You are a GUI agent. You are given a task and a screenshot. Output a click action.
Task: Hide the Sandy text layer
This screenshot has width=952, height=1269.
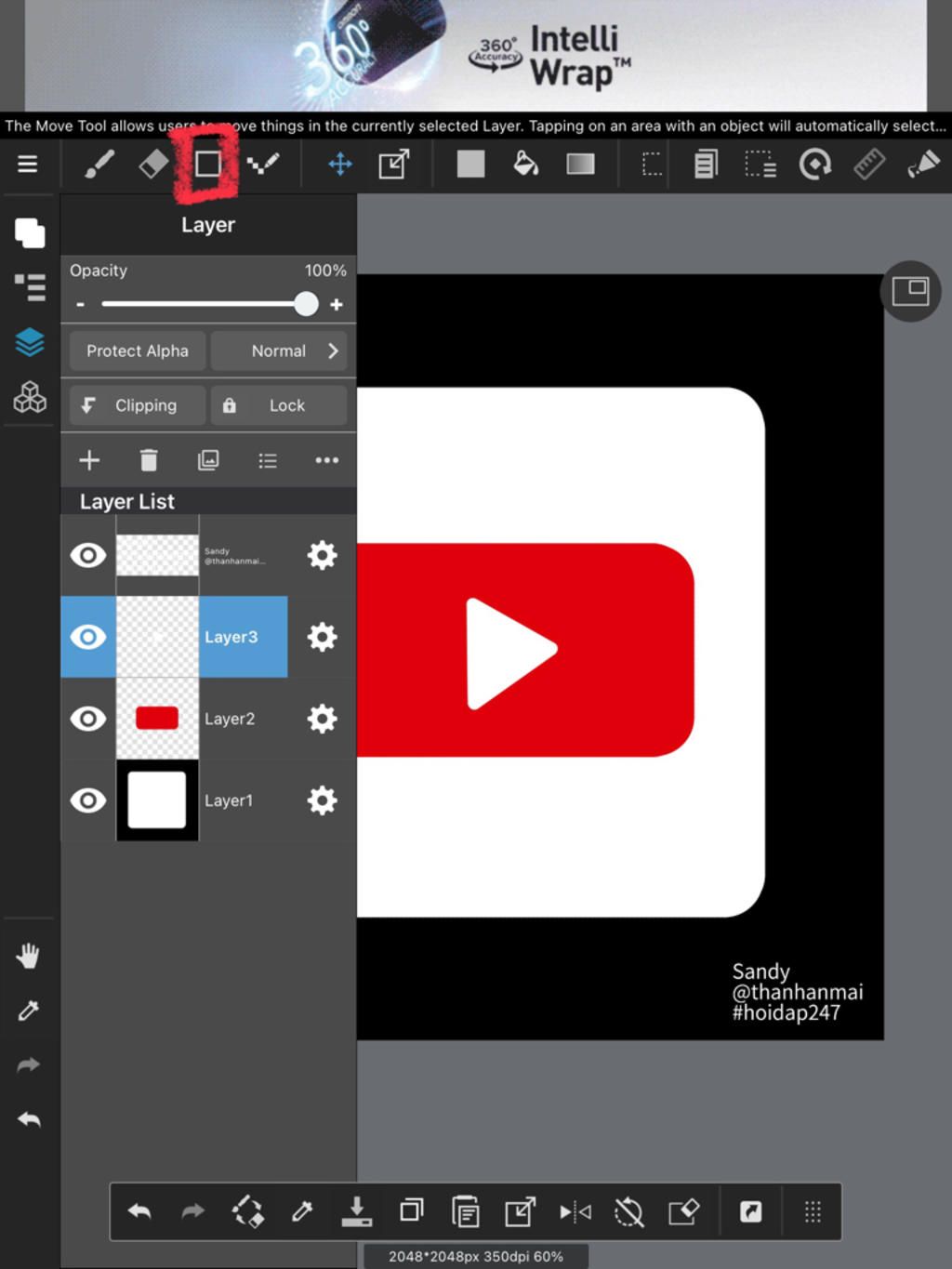pyautogui.click(x=88, y=556)
